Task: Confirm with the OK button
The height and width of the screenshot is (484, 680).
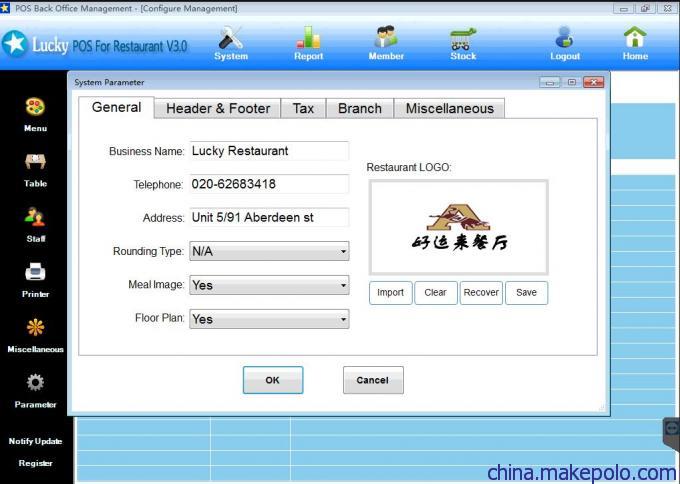Action: (x=273, y=380)
